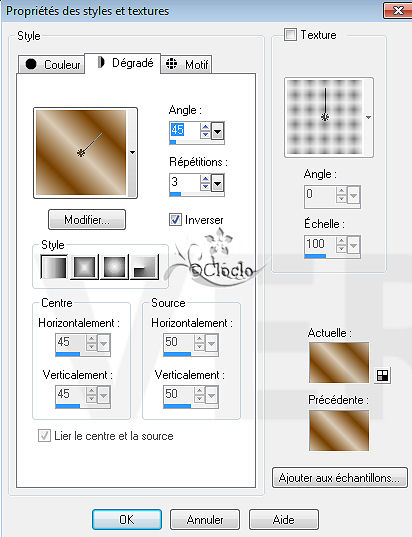Open the gradient Angle slider dropdown
This screenshot has height=537, width=412.
[217, 131]
